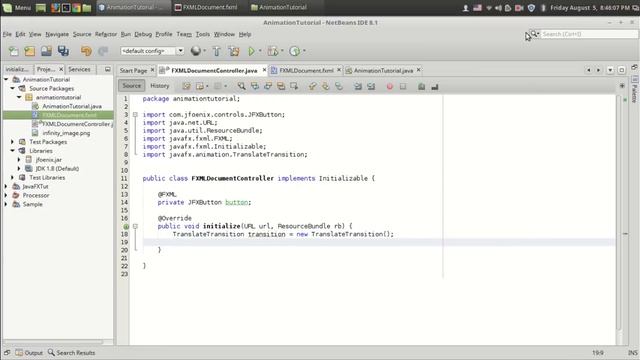The image size is (640, 360).
Task: Run the project with green play icon
Action: [251, 51]
